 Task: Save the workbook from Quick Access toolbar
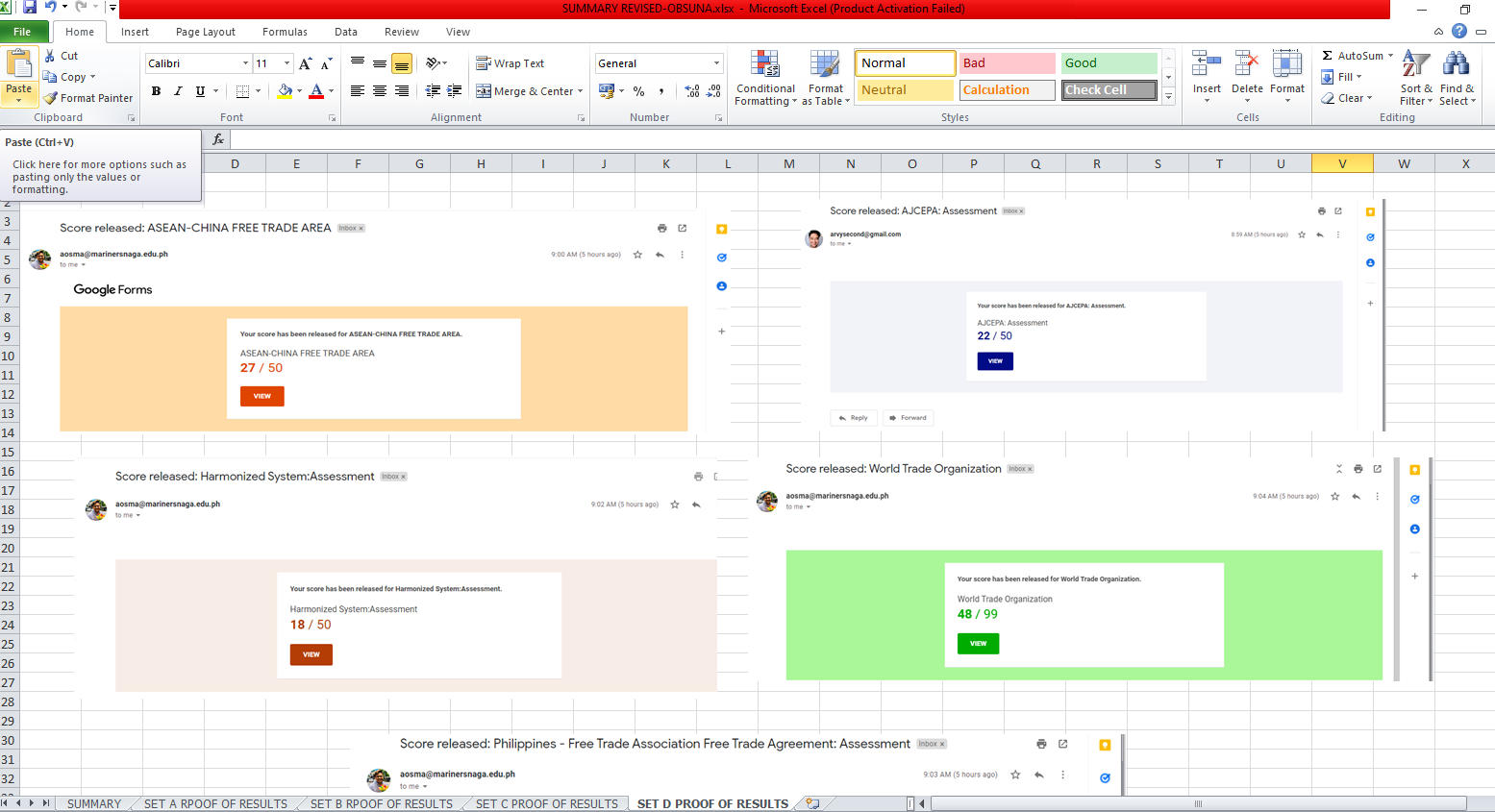tap(30, 8)
